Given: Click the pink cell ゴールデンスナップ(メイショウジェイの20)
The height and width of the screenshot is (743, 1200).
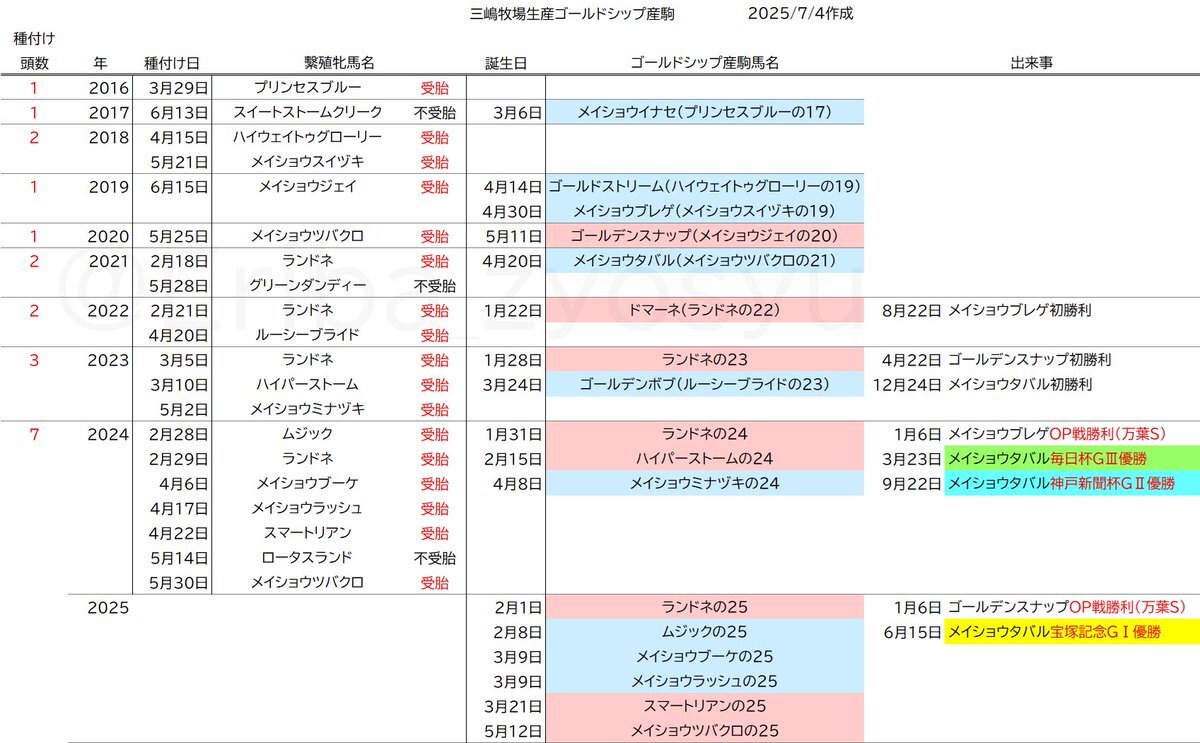Looking at the screenshot, I should [x=704, y=237].
